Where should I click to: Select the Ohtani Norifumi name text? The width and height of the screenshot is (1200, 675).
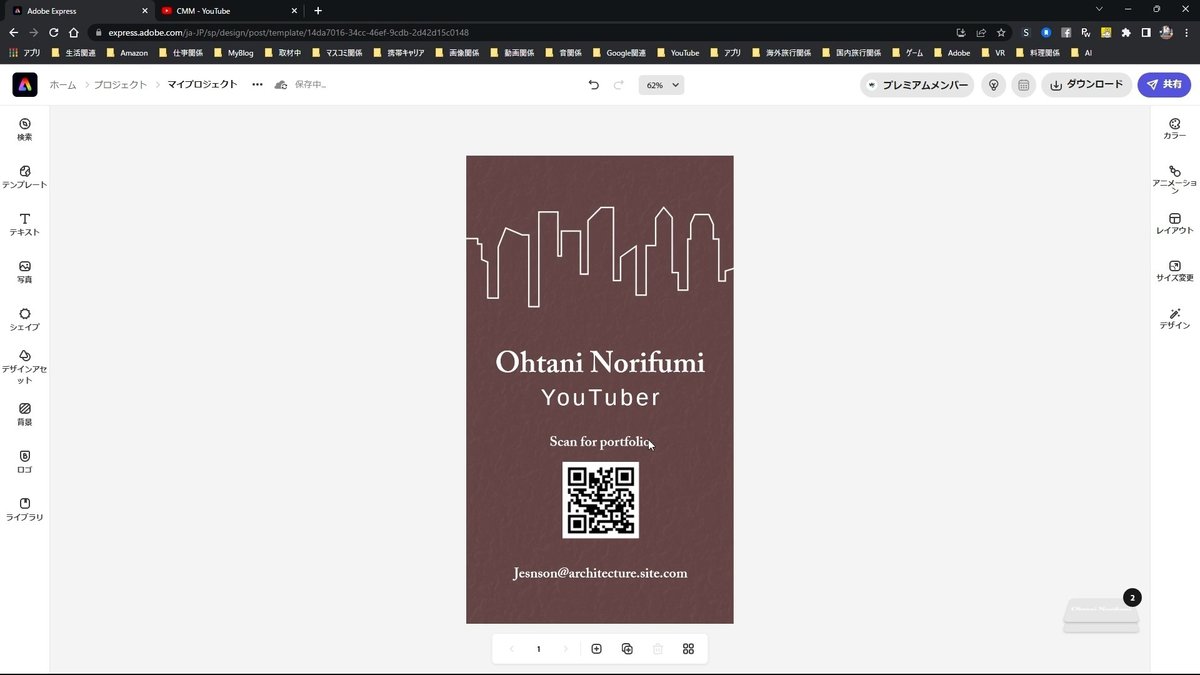coord(600,362)
